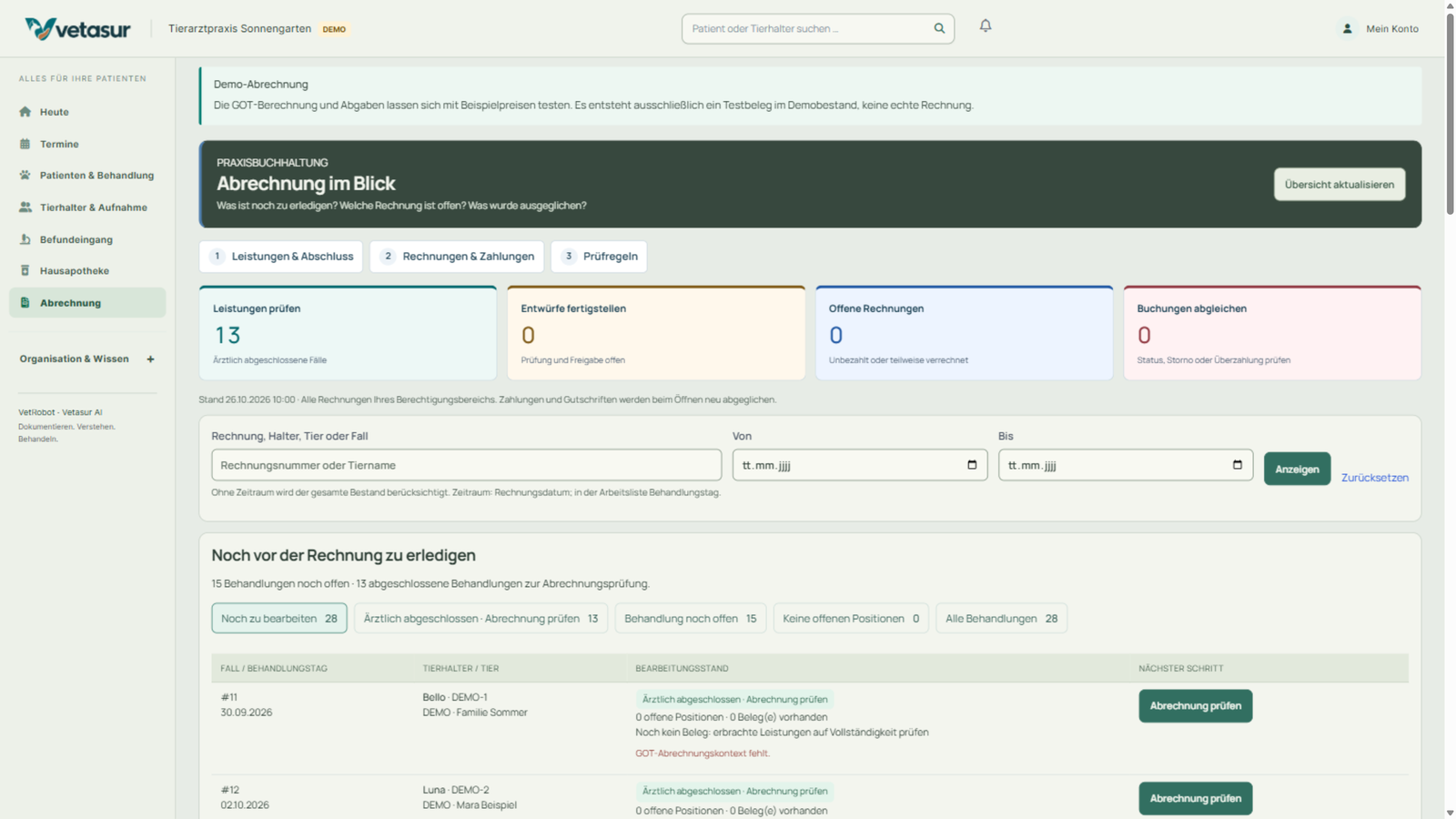Open notifications bell
The width and height of the screenshot is (1456, 819).
tap(986, 26)
